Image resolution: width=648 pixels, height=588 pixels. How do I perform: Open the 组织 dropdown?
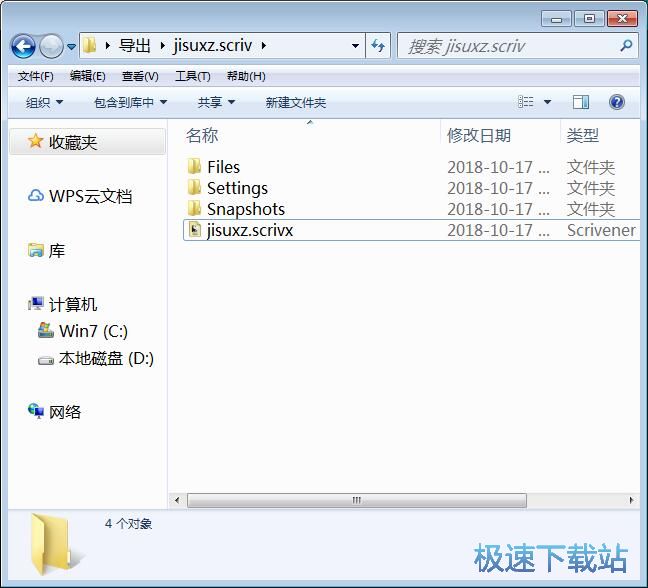(44, 102)
